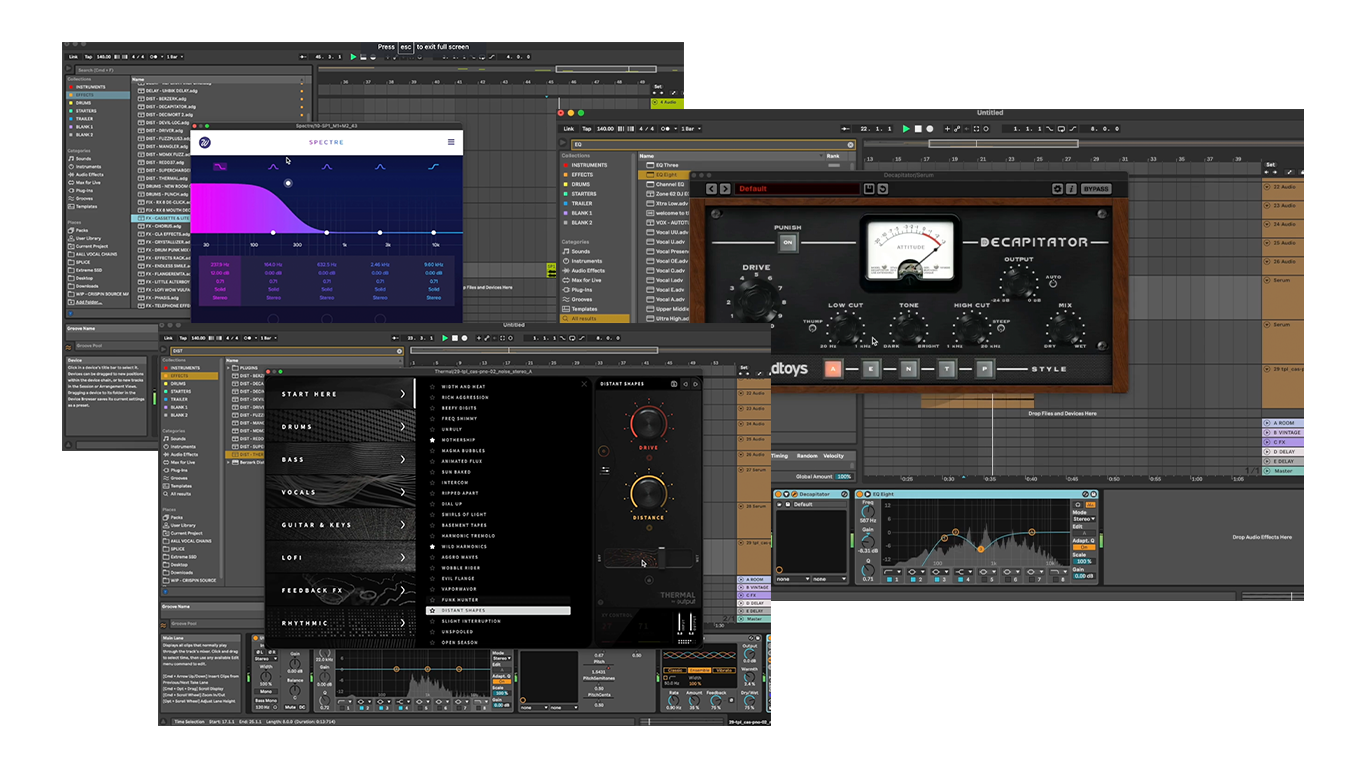The image size is (1366, 768).
Task: Select EQ Three in the browser results
Action: pyautogui.click(x=667, y=165)
